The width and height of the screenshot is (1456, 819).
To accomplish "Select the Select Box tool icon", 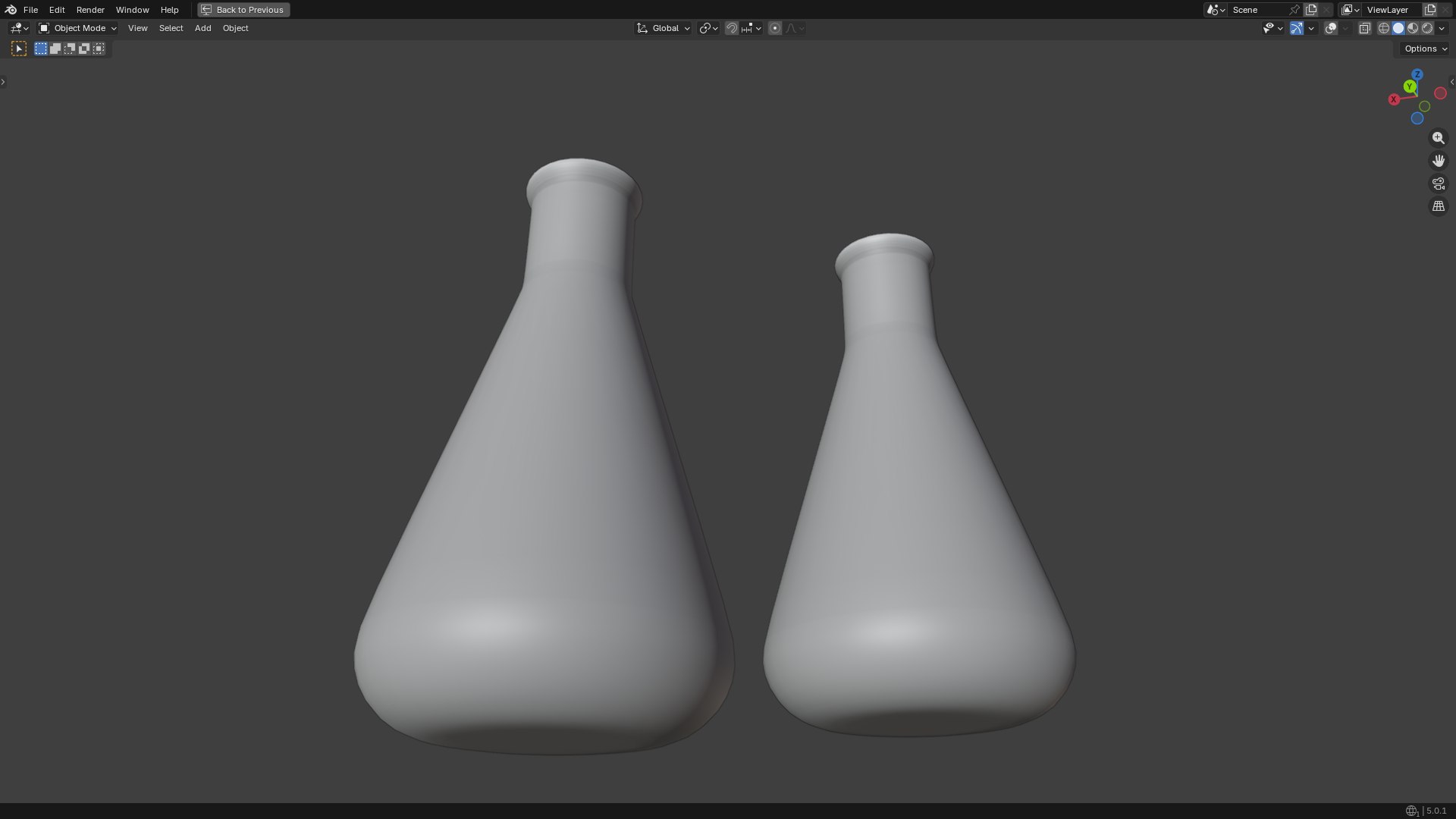I will coord(19,49).
